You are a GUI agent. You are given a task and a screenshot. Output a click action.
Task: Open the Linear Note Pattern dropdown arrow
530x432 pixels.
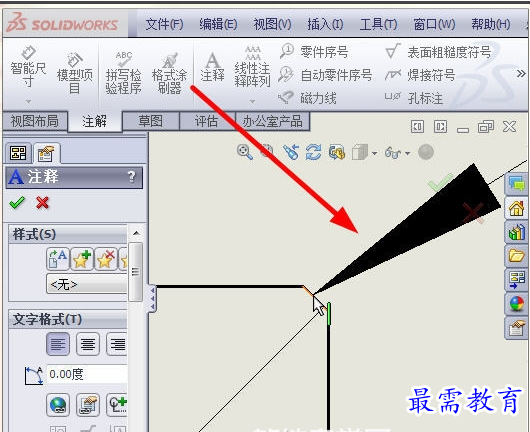click(x=252, y=101)
